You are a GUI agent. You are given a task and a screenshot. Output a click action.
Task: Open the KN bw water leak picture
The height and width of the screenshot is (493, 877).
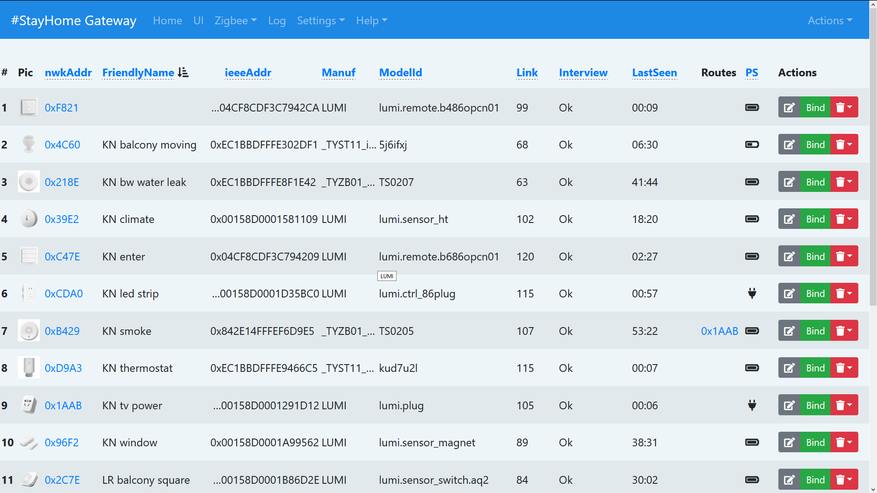coord(29,182)
